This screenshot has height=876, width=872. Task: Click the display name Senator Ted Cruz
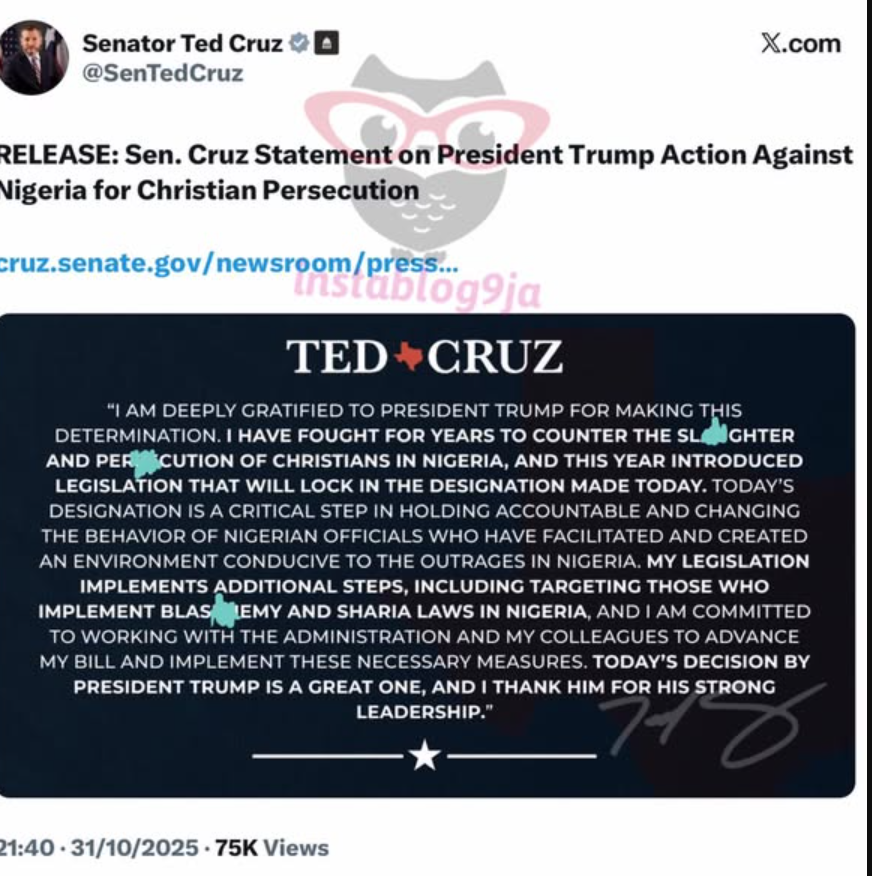(x=182, y=43)
